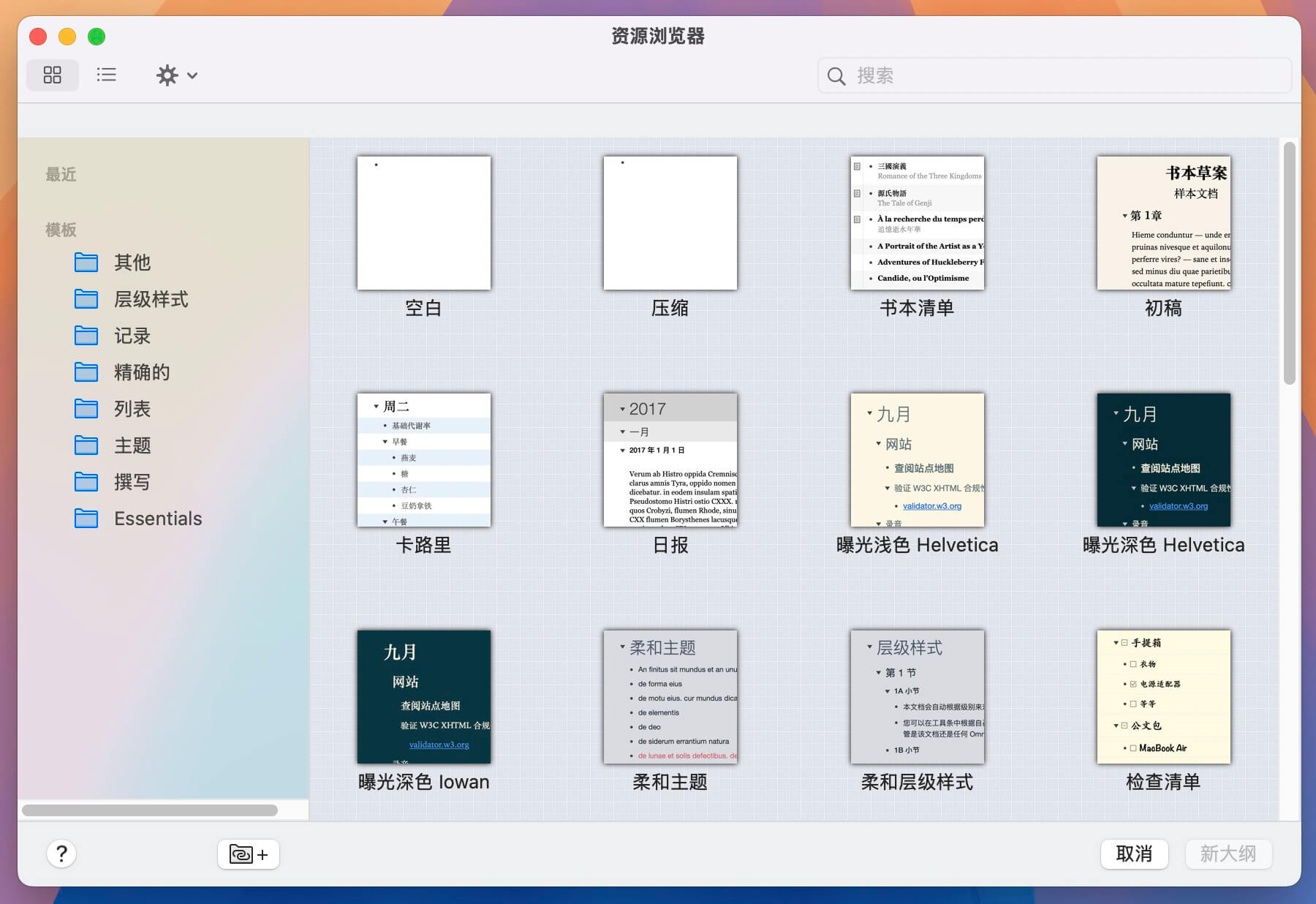Click the attach template icon near bottom

click(248, 854)
